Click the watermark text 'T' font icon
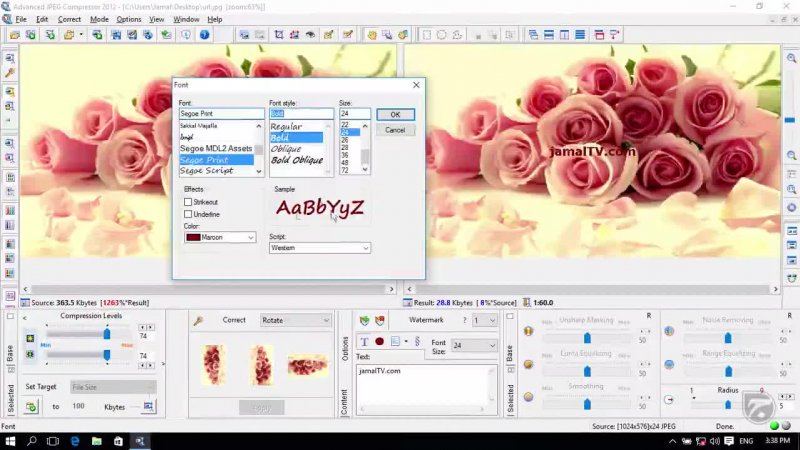 coord(364,342)
